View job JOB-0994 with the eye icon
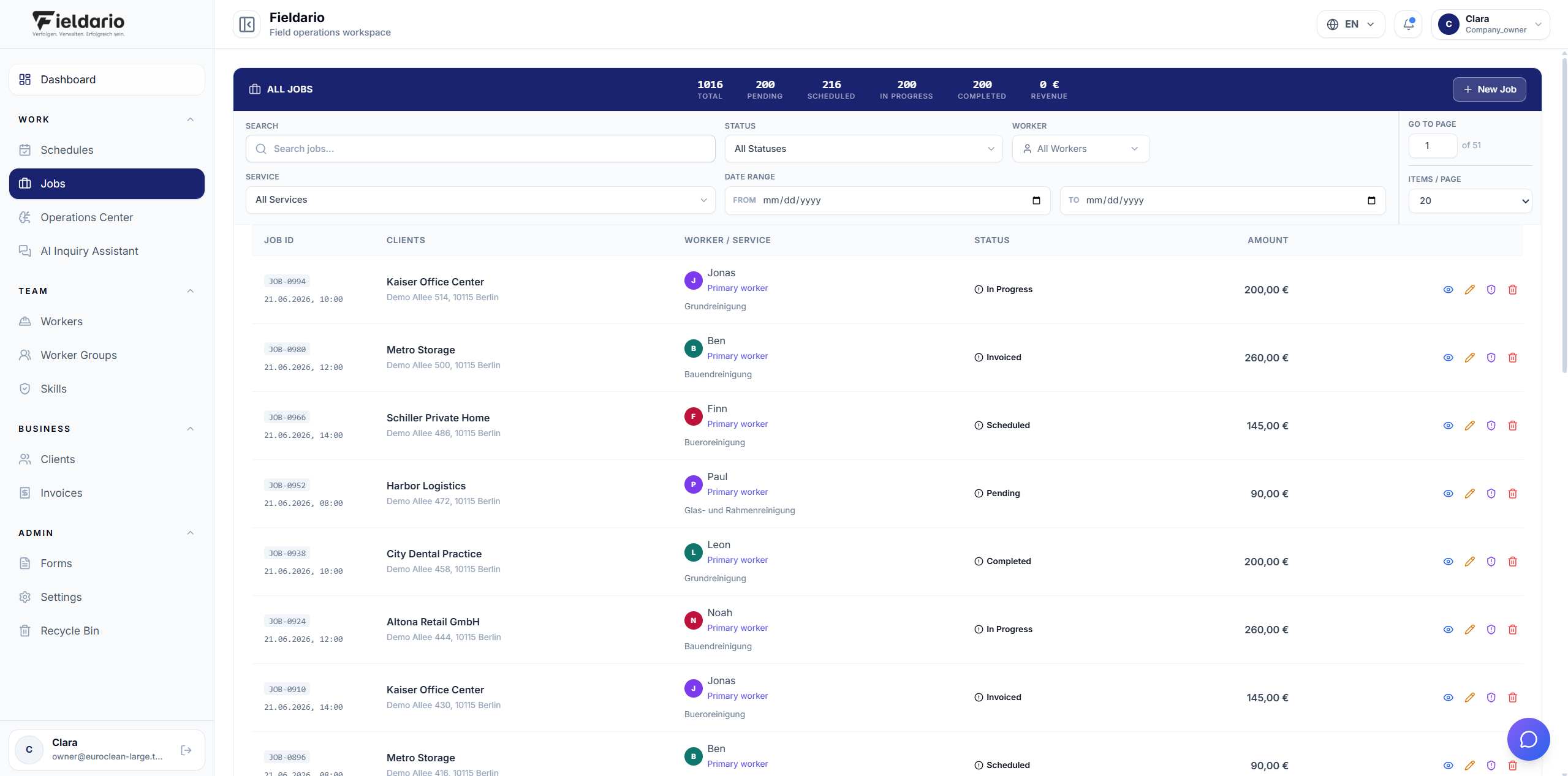This screenshot has height=776, width=1568. [x=1448, y=290]
